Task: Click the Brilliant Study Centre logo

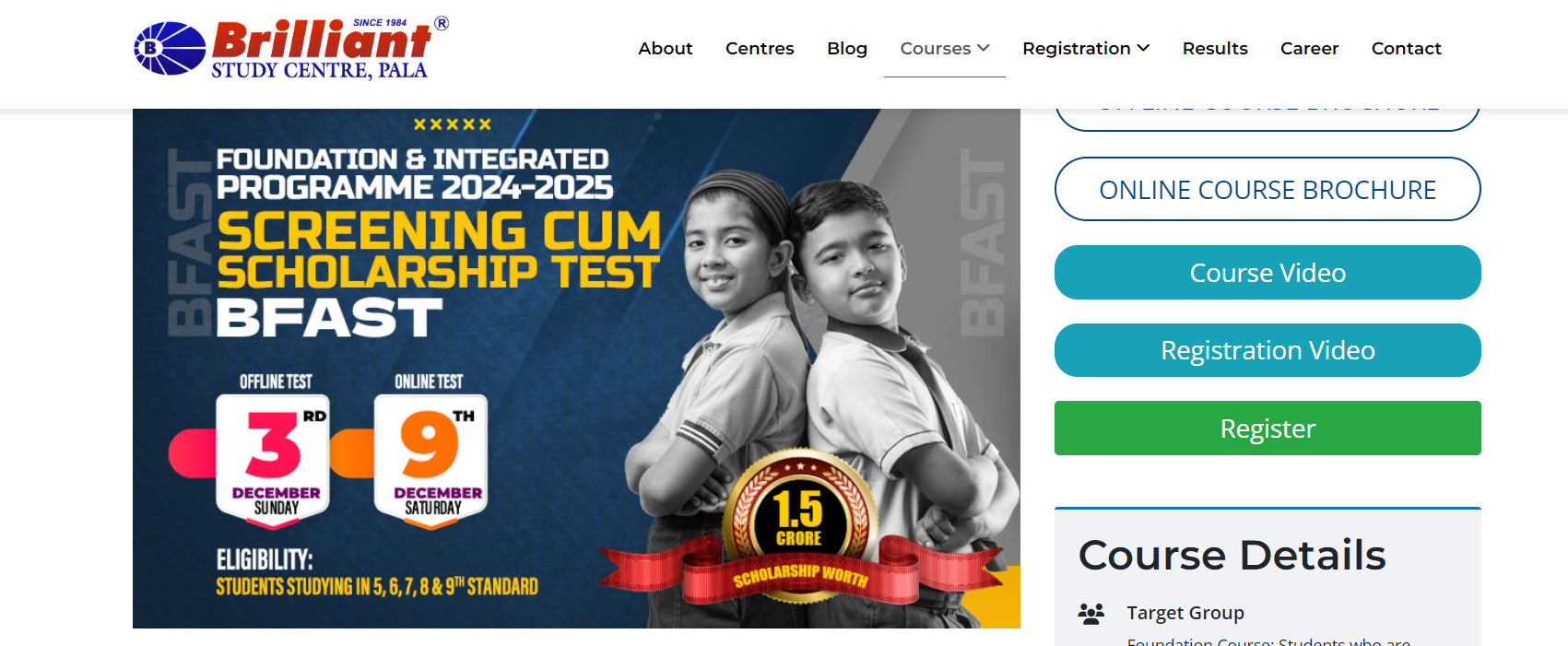Action: [291, 48]
